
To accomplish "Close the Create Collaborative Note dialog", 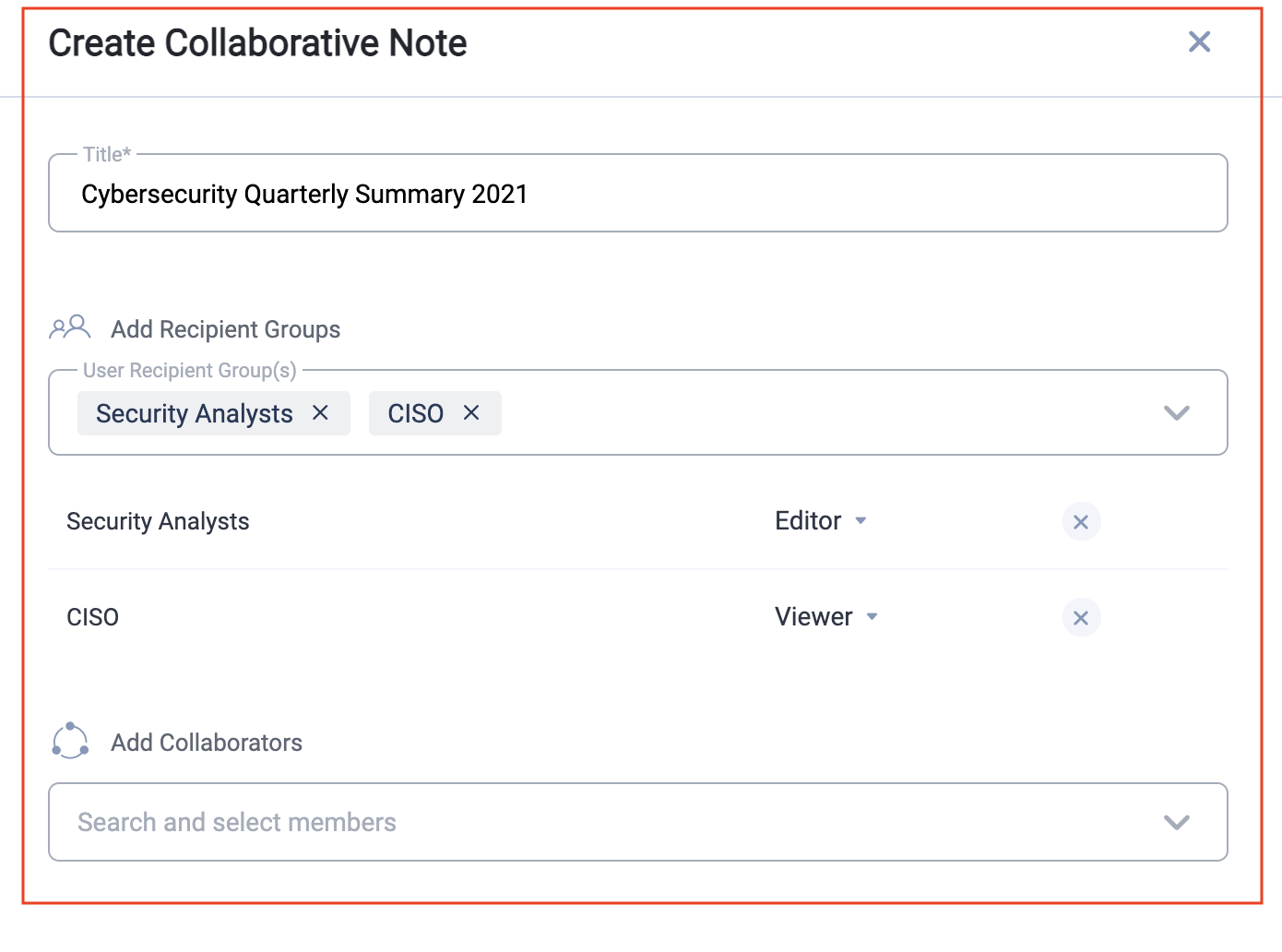I will 1199,42.
